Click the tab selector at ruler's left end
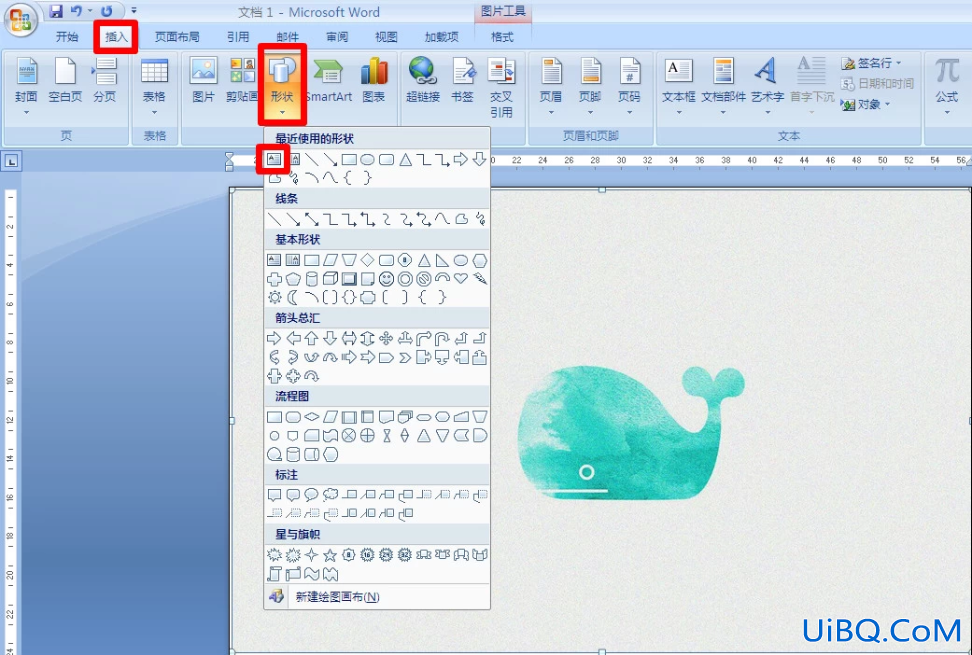Viewport: 972px width, 655px height. pyautogui.click(x=11, y=161)
